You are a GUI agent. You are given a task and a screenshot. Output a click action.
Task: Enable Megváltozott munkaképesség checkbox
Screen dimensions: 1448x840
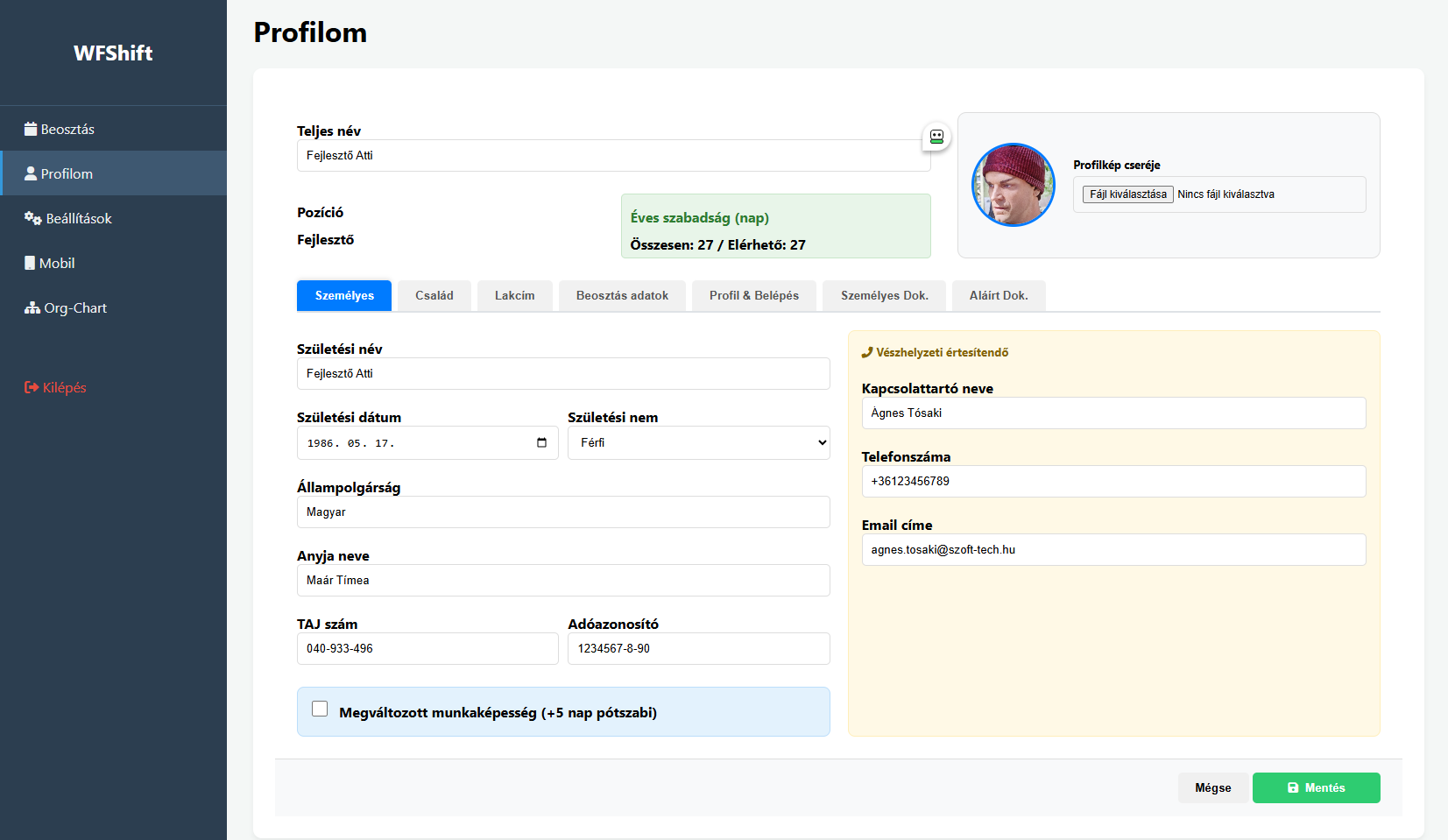[320, 709]
